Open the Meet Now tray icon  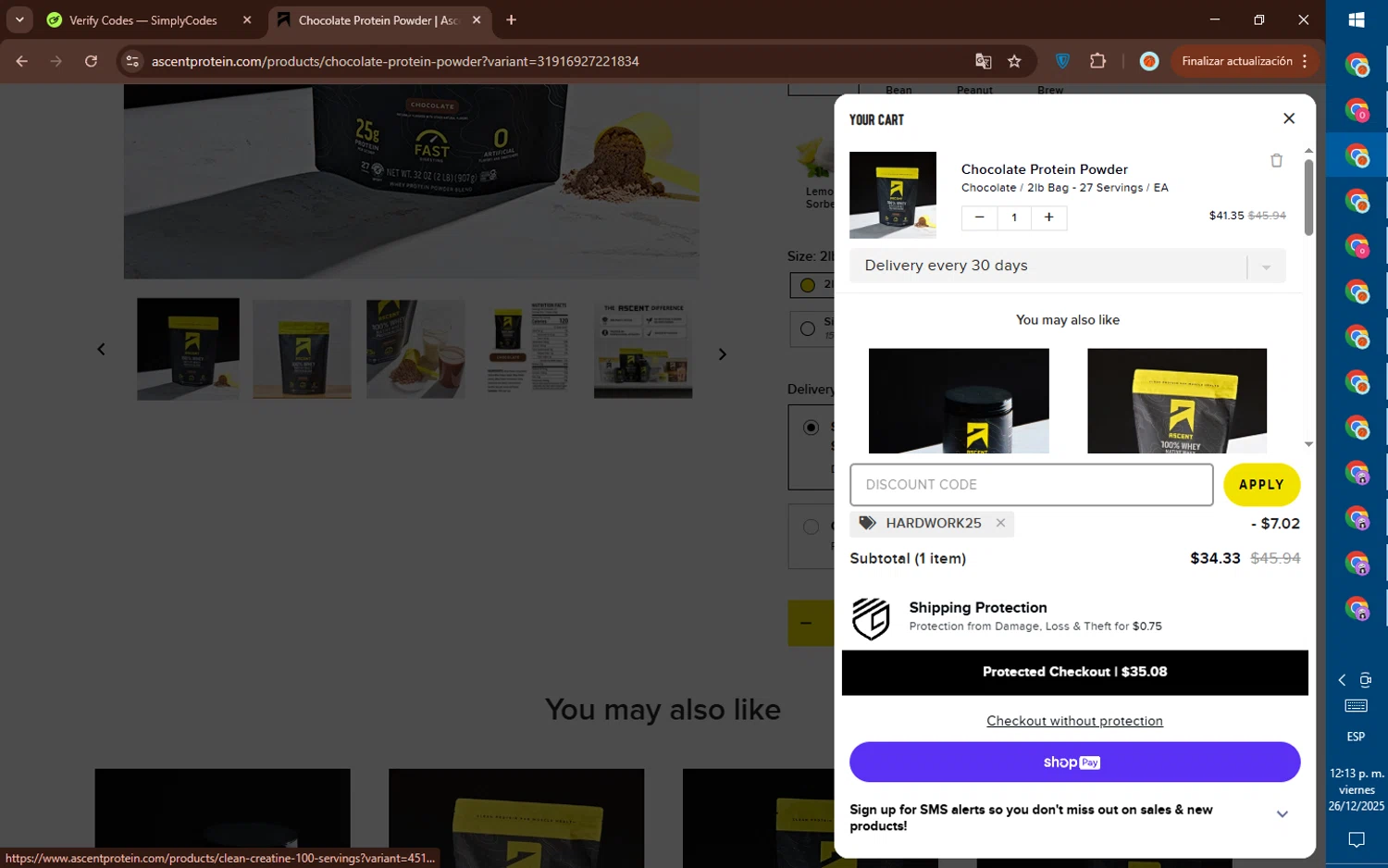point(1366,680)
